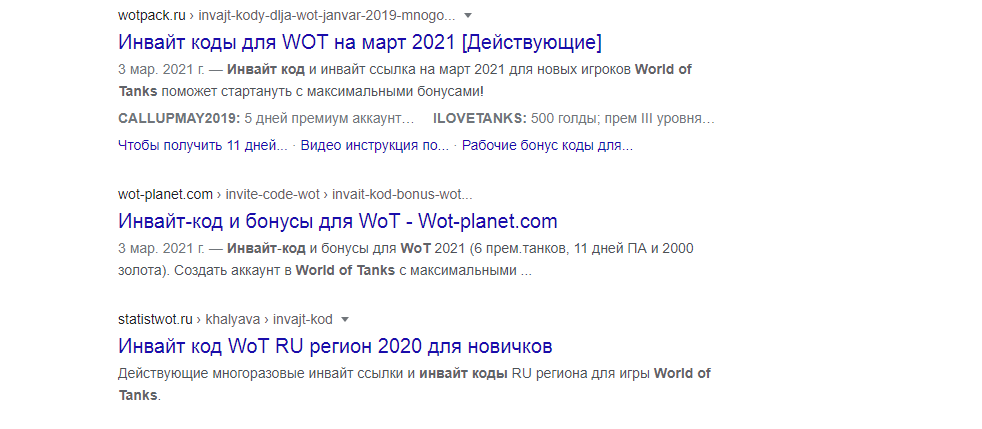The height and width of the screenshot is (429, 982).
Task: Open 'Инвайт-код и бонусы для WoT - Wot-planet.com' result
Action: (x=338, y=221)
